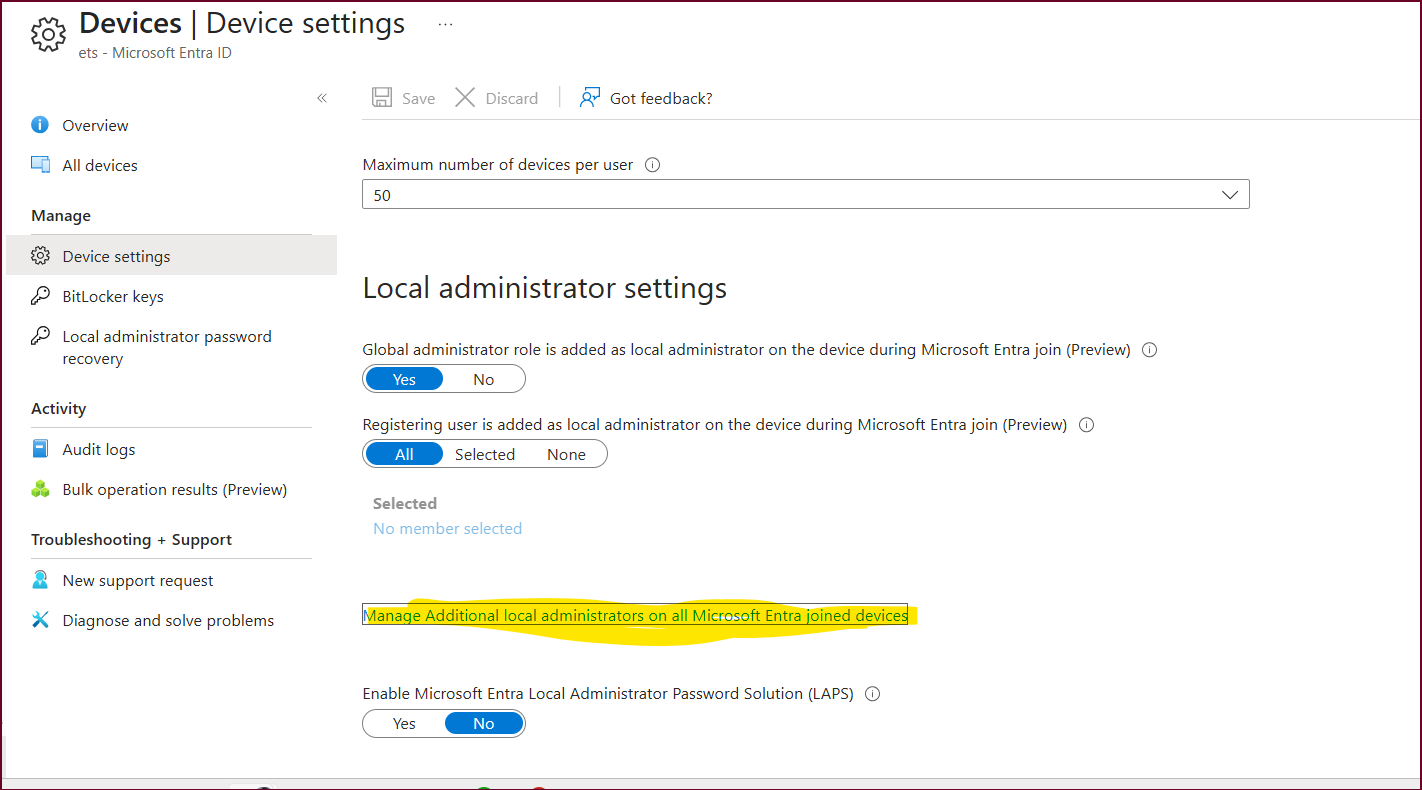This screenshot has height=790, width=1422.
Task: Click the feedback person icon
Action: 590,97
